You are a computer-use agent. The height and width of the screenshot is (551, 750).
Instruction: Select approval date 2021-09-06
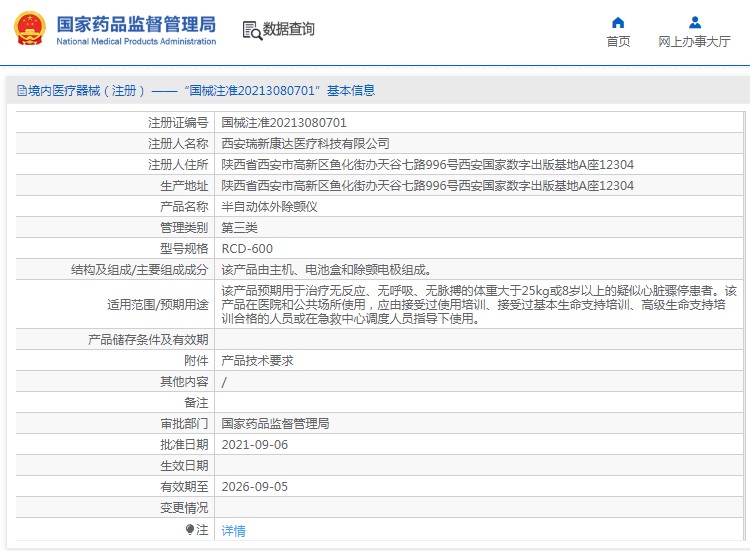point(254,445)
